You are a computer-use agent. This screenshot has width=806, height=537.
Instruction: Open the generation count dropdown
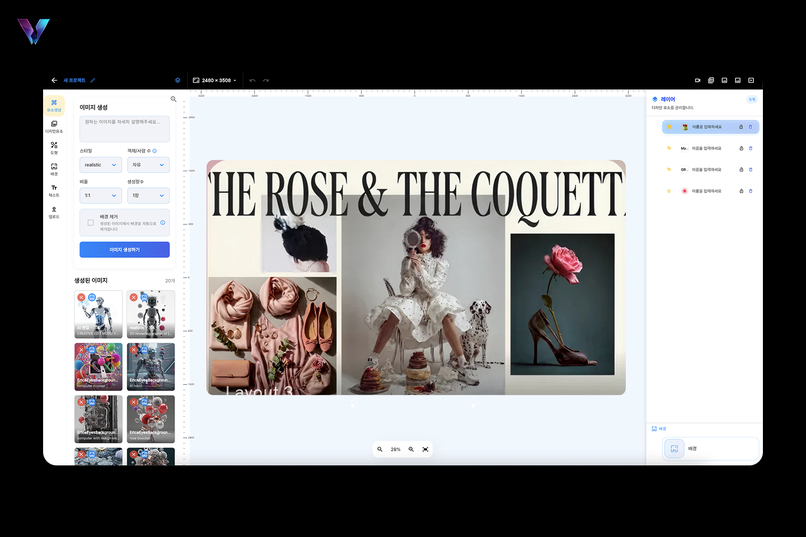[x=149, y=195]
